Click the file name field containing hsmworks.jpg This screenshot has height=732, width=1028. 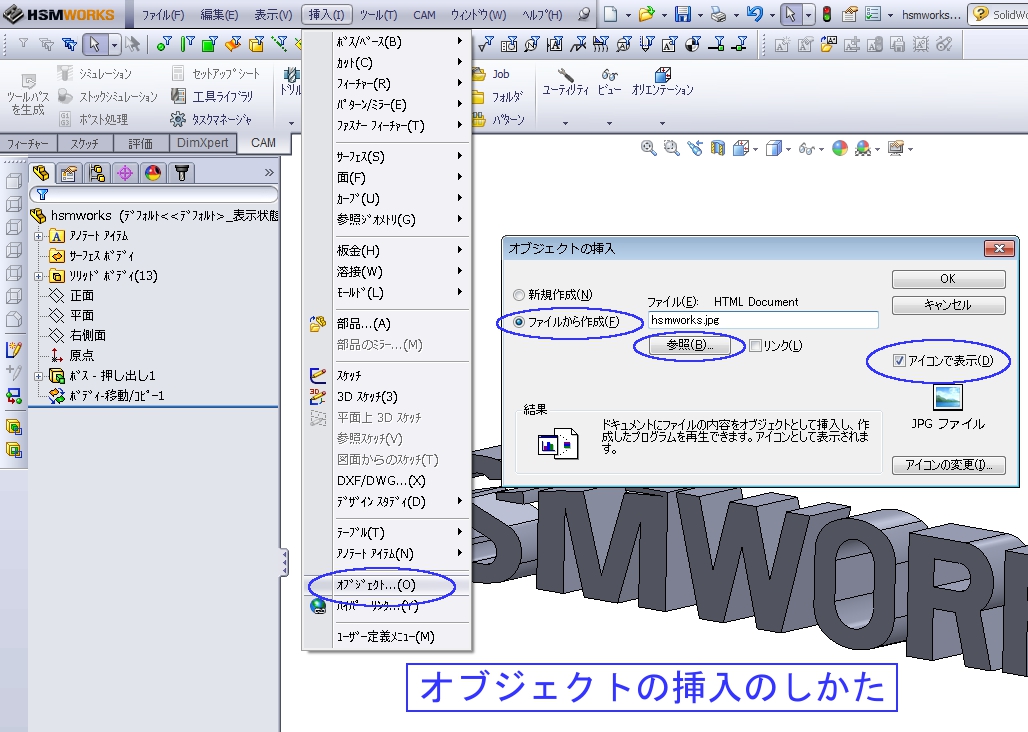(763, 320)
